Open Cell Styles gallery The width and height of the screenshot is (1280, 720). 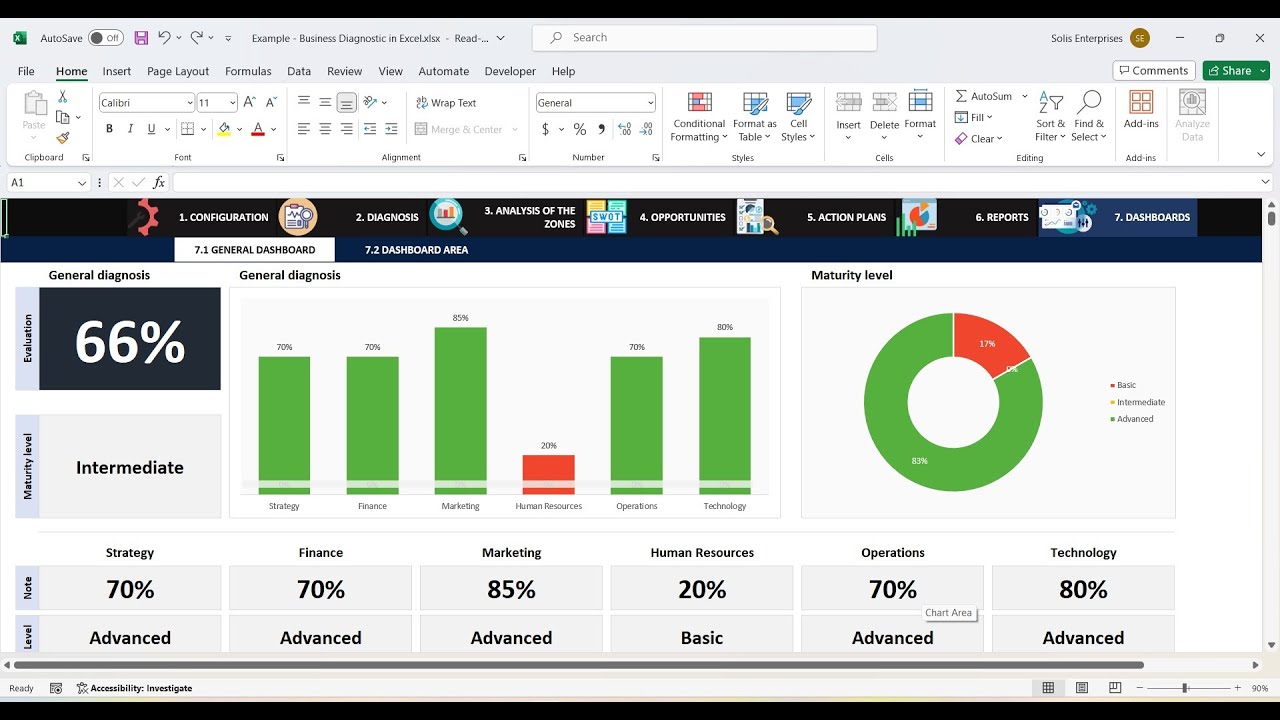tap(798, 117)
